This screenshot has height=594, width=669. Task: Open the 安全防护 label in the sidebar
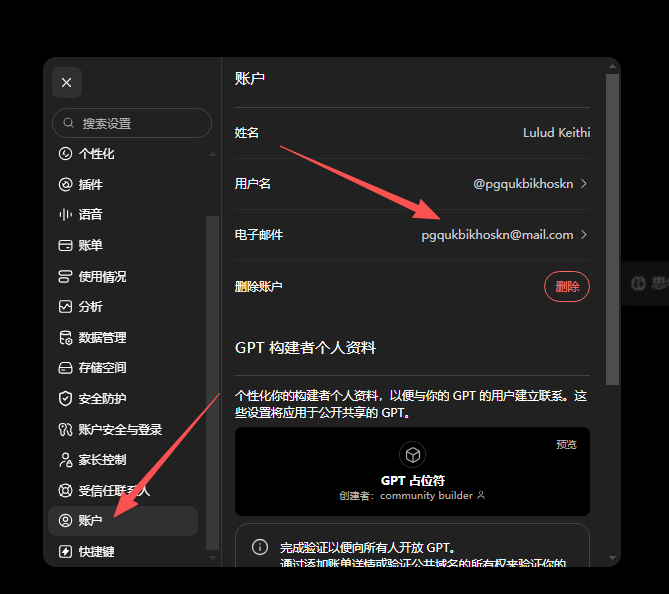click(102, 399)
